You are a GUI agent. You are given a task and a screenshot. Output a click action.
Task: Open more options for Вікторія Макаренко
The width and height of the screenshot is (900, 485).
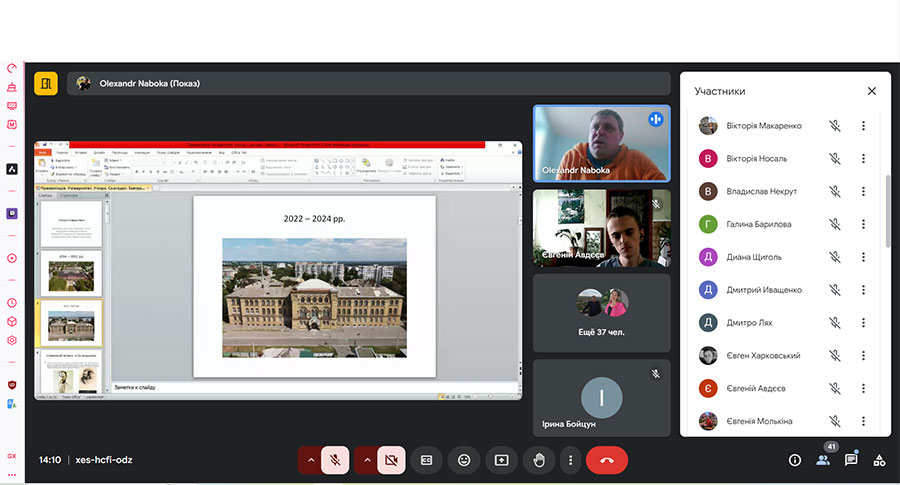coord(863,126)
